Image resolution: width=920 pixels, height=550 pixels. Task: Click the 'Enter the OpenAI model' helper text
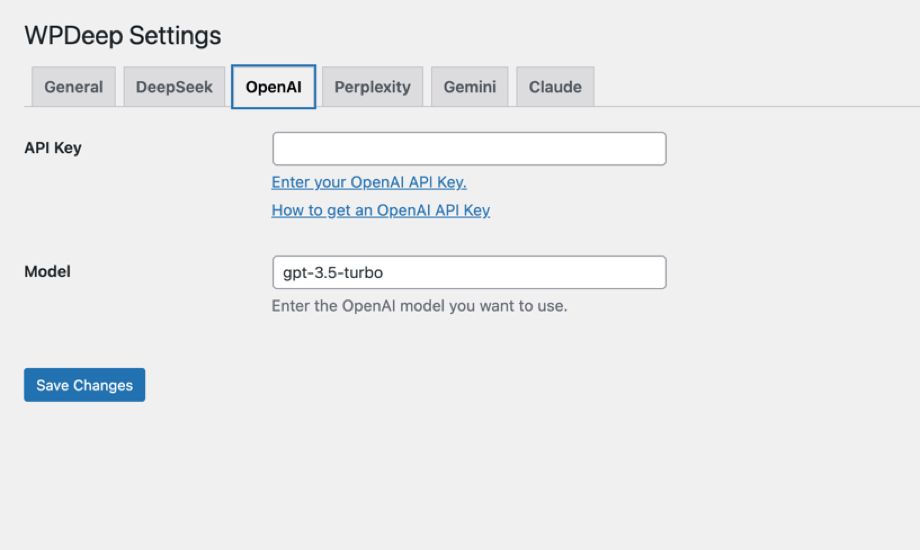pos(419,306)
